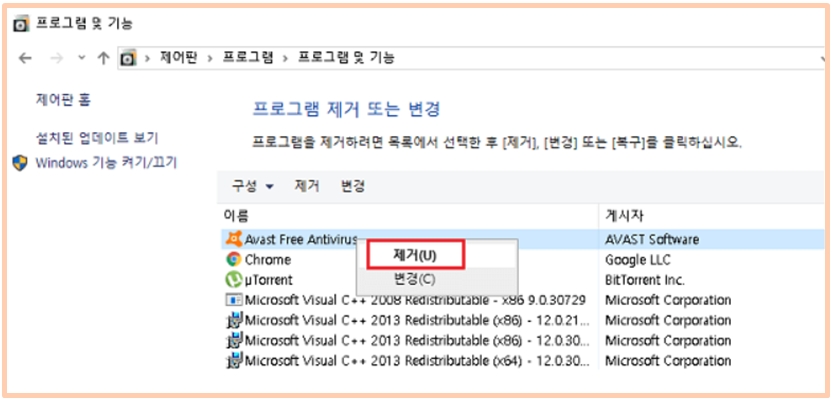Screen dimensions: 834x401
Task: Click 제거 in the toolbar
Action: (x=307, y=186)
